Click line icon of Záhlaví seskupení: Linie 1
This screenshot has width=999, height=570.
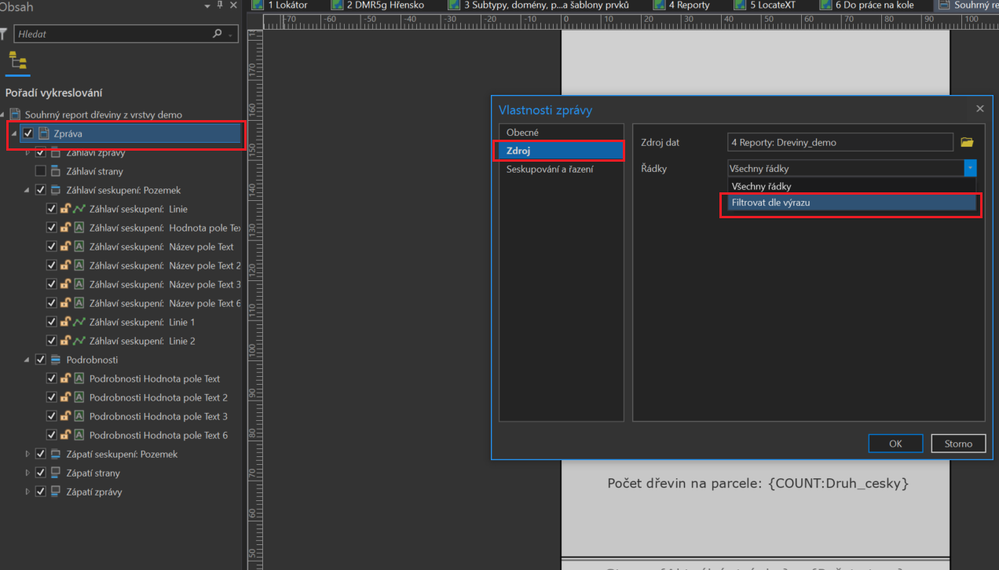[79, 322]
